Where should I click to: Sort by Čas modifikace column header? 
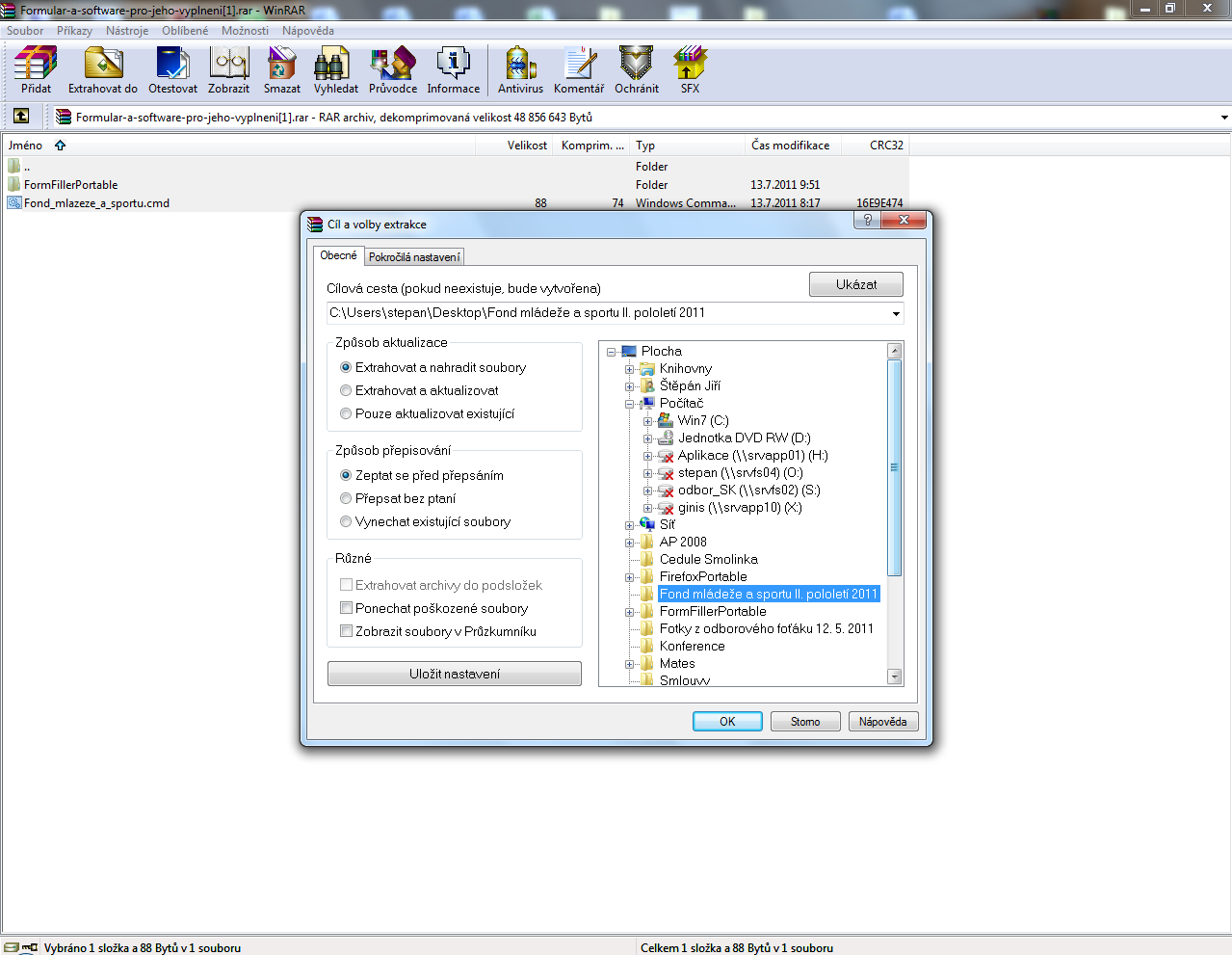click(x=794, y=146)
